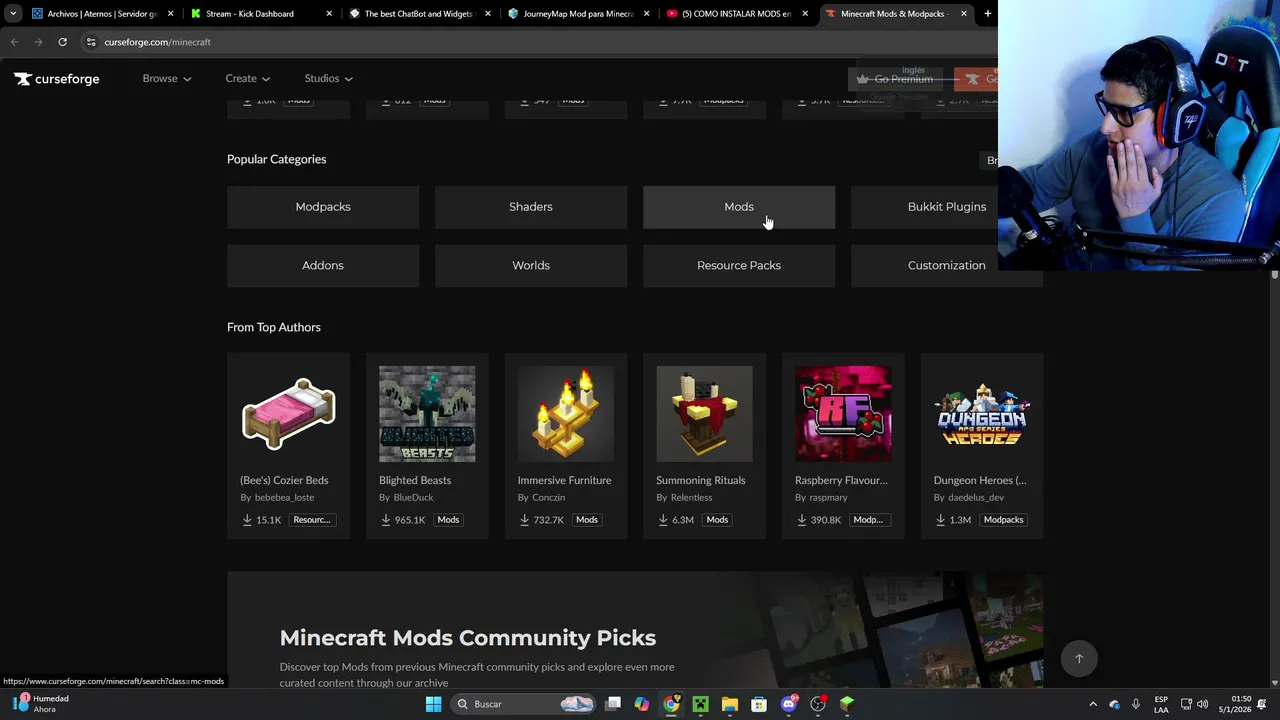The image size is (1280, 720).
Task: Visit author Relentless profile
Action: [x=691, y=498]
